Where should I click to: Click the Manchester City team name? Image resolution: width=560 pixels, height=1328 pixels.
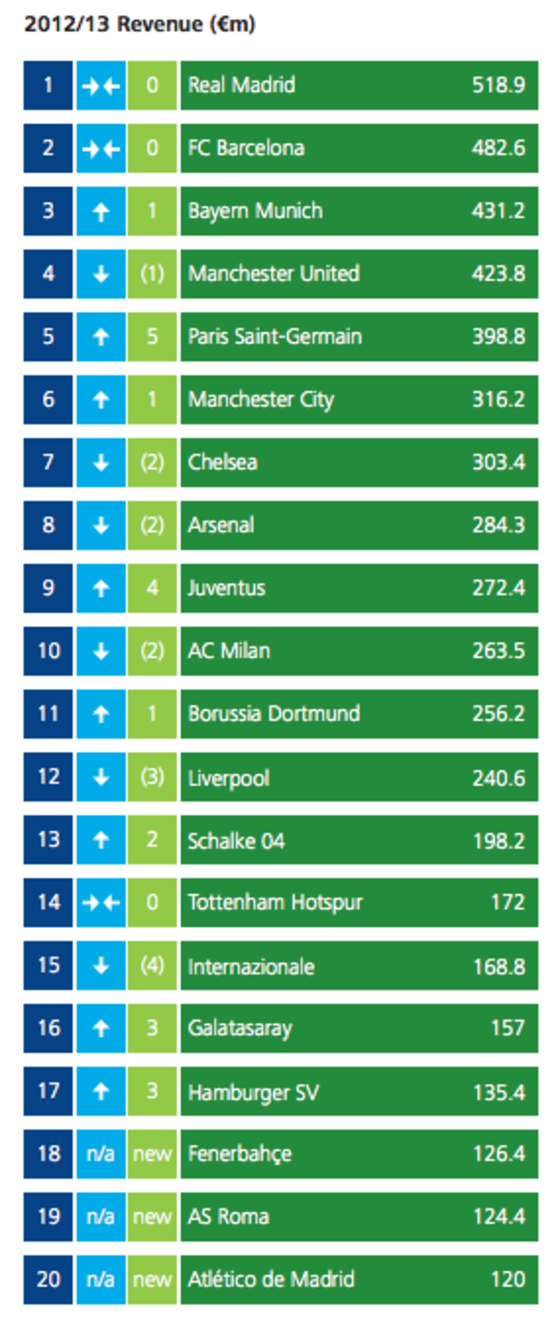pyautogui.click(x=261, y=400)
